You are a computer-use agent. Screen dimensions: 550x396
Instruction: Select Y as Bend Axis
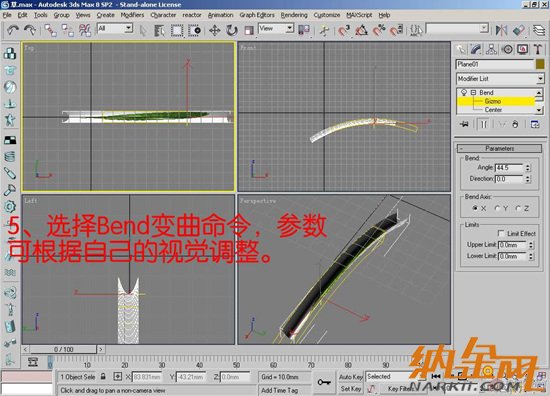click(x=497, y=208)
